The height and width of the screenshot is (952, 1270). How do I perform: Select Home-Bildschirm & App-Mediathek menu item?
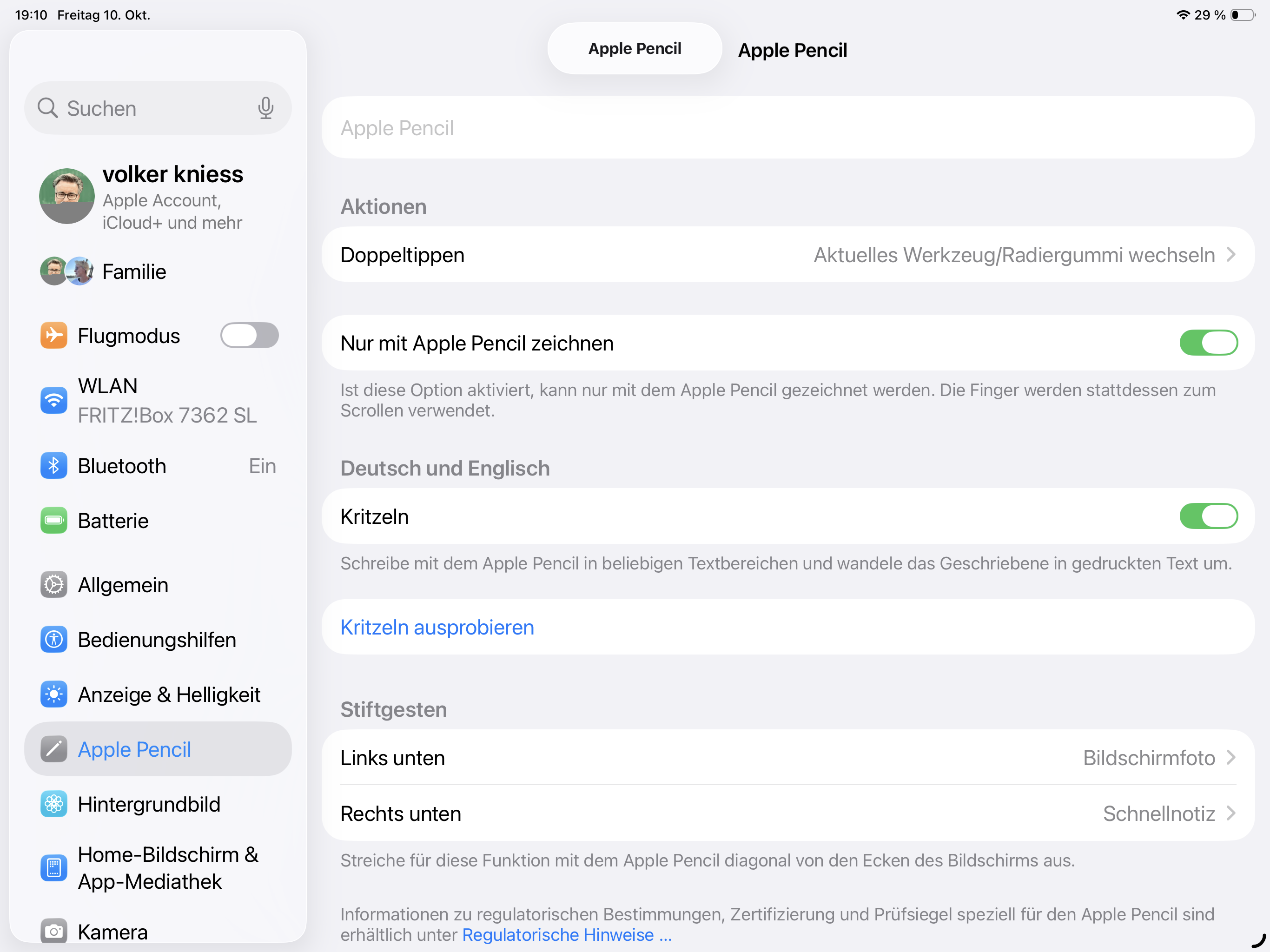pos(168,867)
